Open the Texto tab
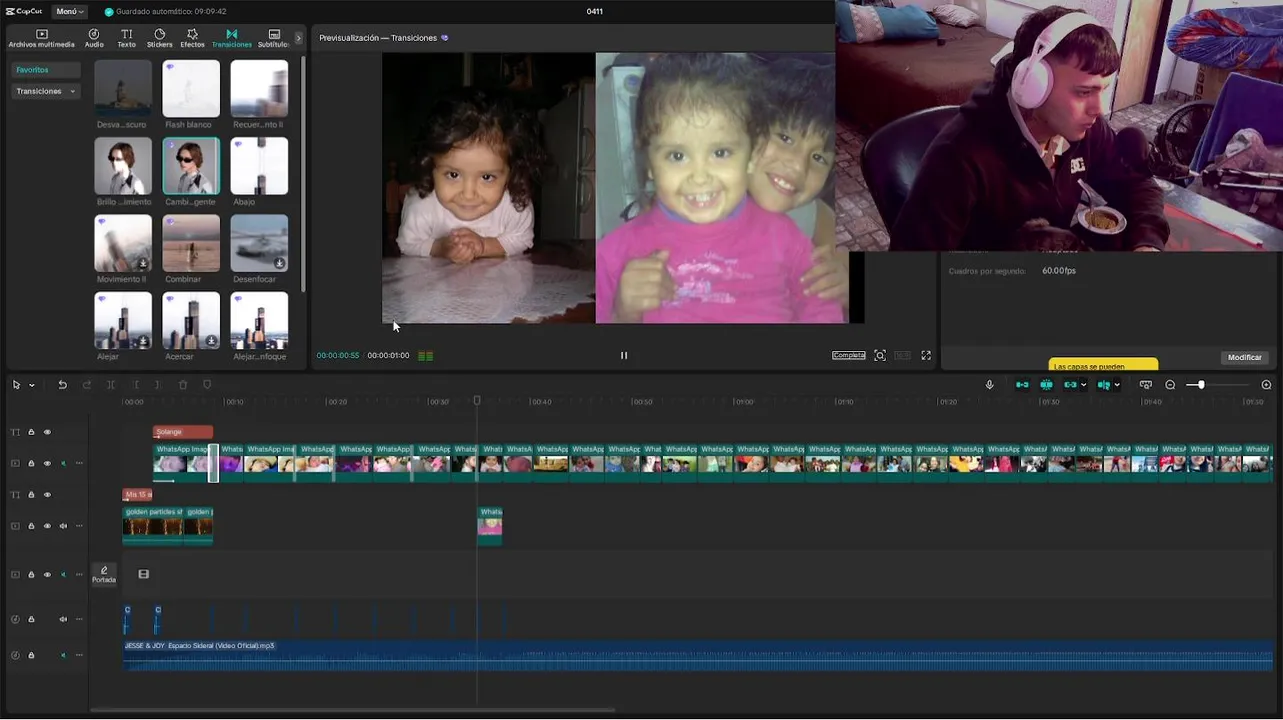Viewport: 1283px width, 720px height. (127, 38)
